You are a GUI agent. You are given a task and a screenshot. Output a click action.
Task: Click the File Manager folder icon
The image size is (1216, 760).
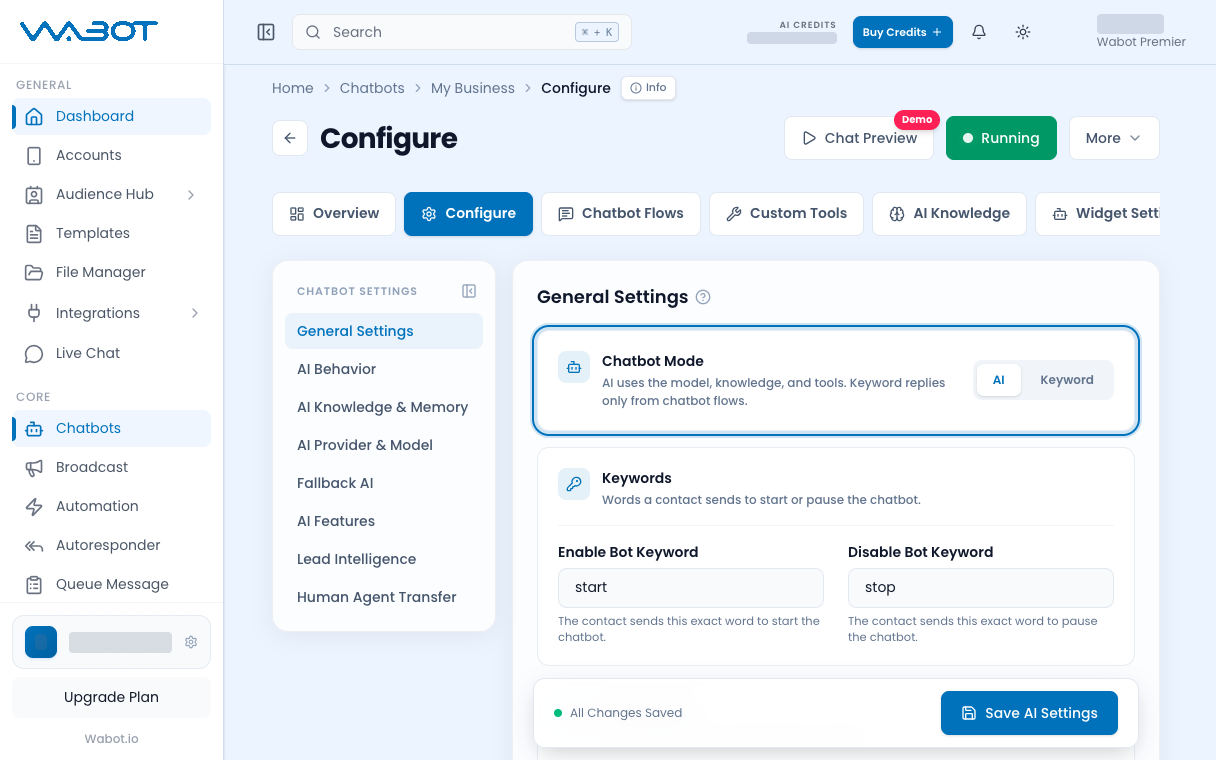[x=34, y=272]
